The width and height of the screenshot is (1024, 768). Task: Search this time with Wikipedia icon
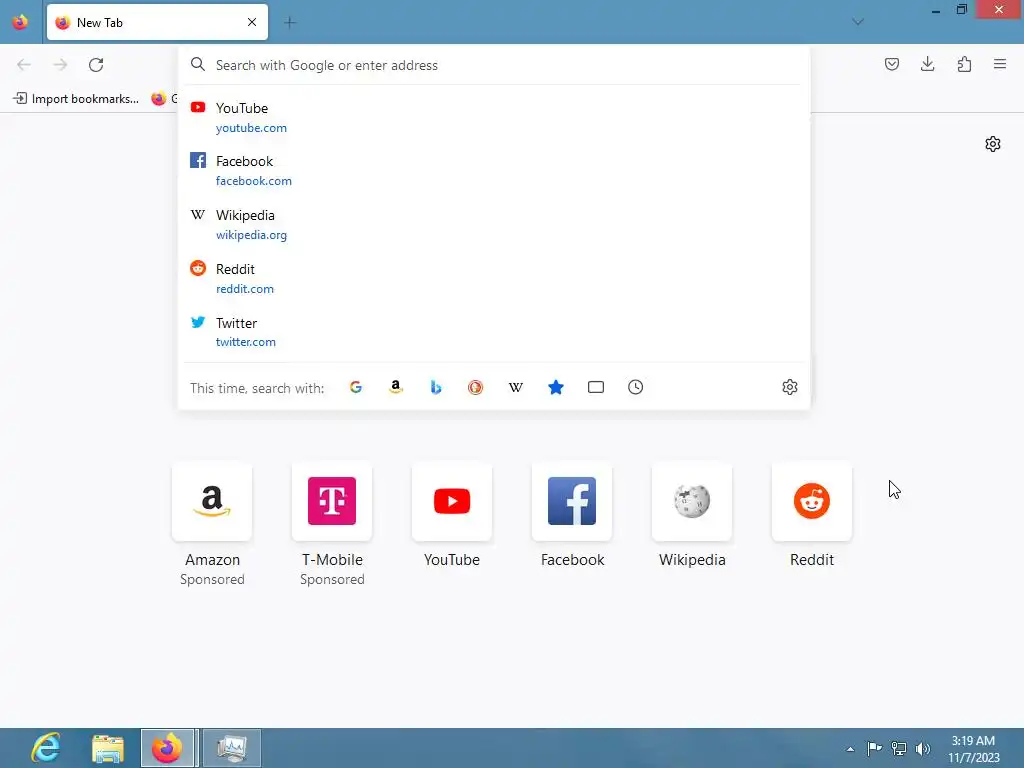pos(516,387)
